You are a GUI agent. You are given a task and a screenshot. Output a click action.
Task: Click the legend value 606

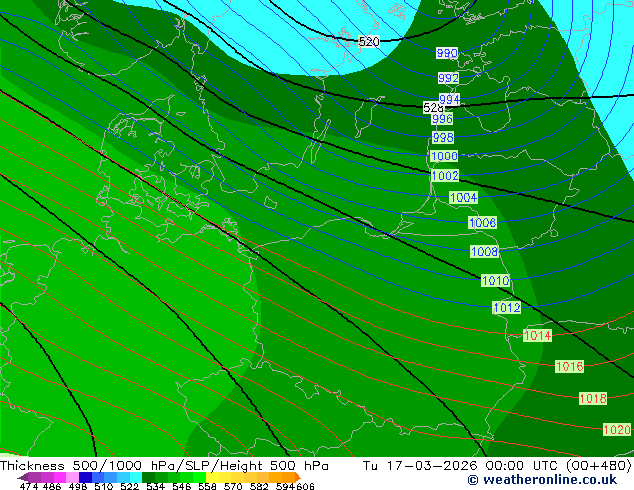[305, 486]
